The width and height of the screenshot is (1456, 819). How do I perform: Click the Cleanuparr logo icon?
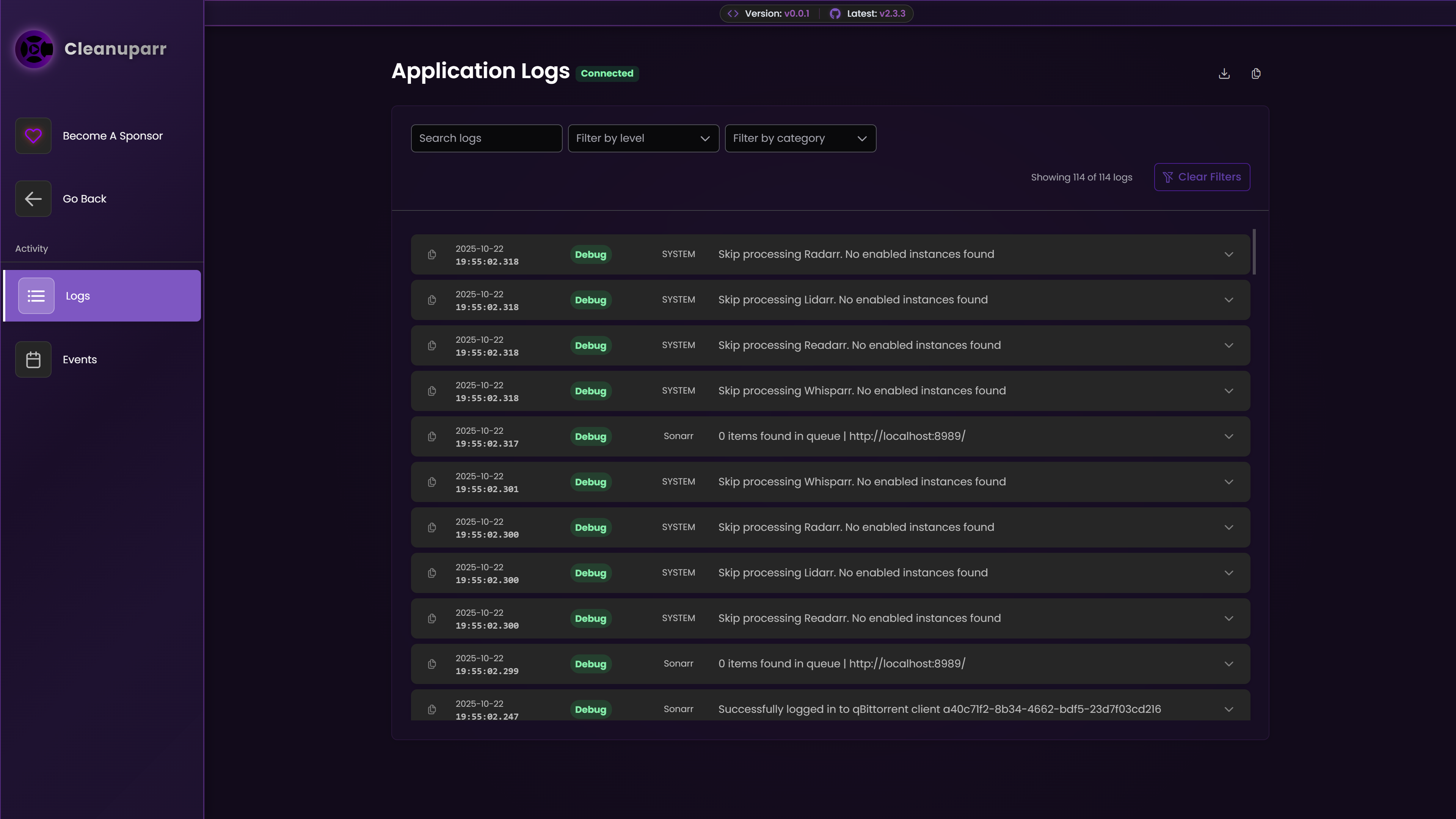[x=34, y=49]
